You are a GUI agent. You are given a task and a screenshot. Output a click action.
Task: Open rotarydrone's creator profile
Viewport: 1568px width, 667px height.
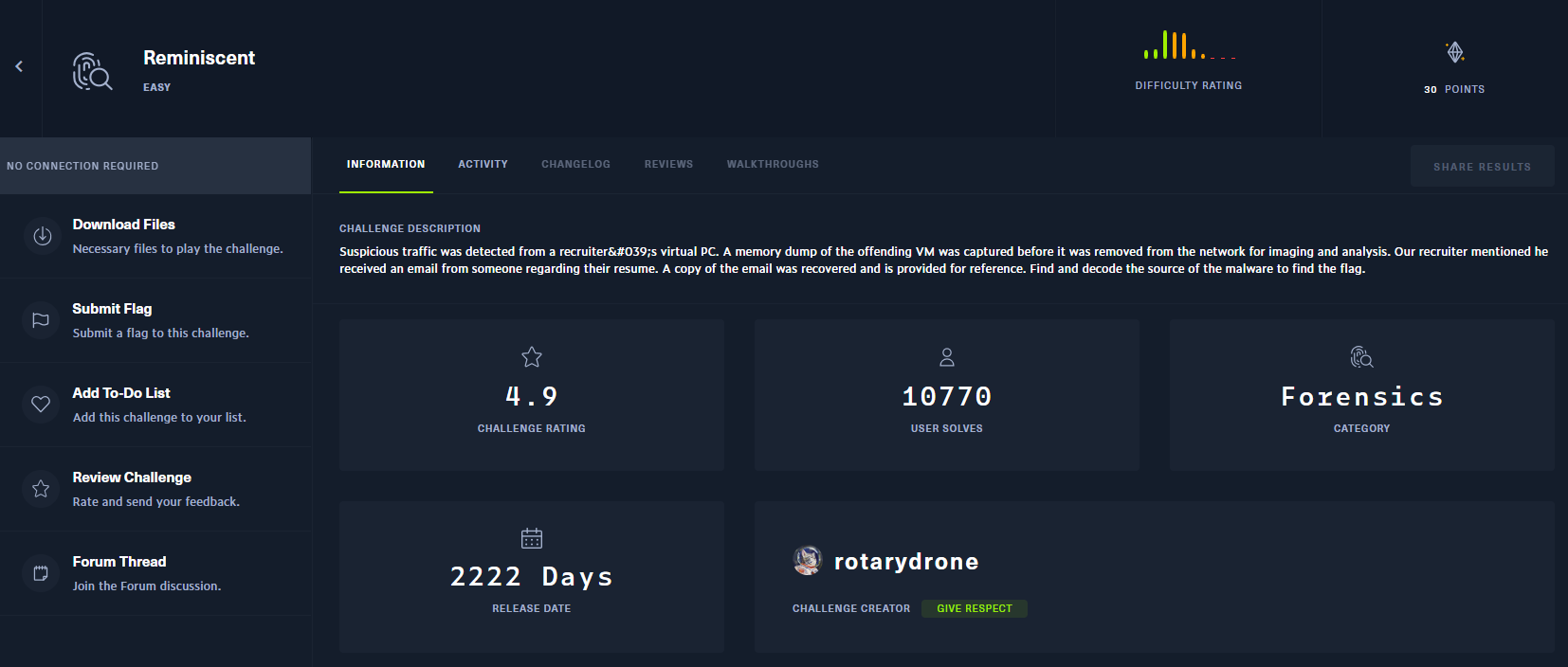(905, 562)
